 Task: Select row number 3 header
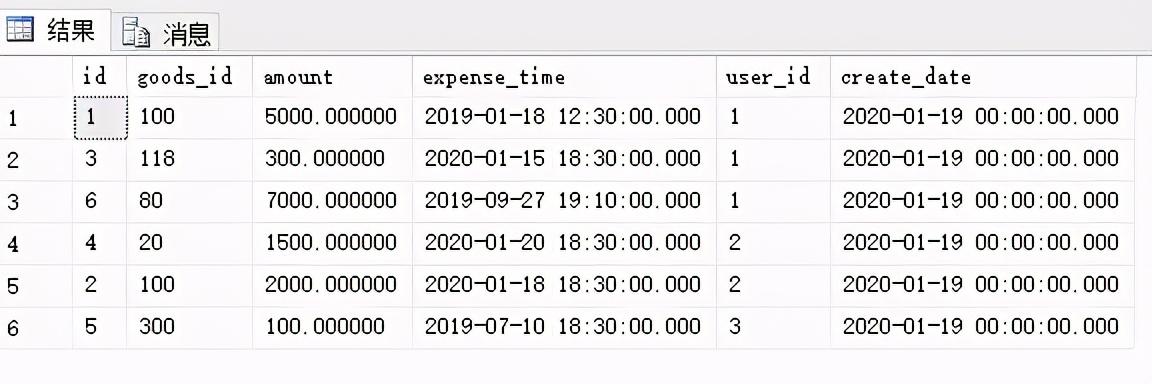(36, 202)
